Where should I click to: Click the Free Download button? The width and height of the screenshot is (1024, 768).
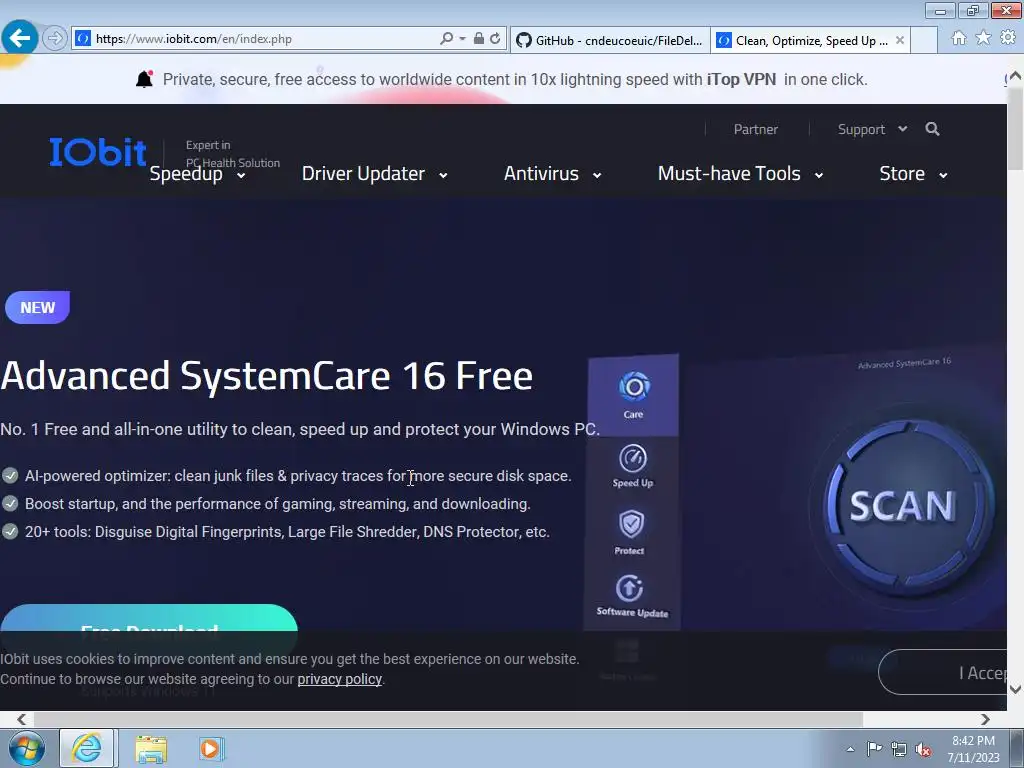coord(149,618)
